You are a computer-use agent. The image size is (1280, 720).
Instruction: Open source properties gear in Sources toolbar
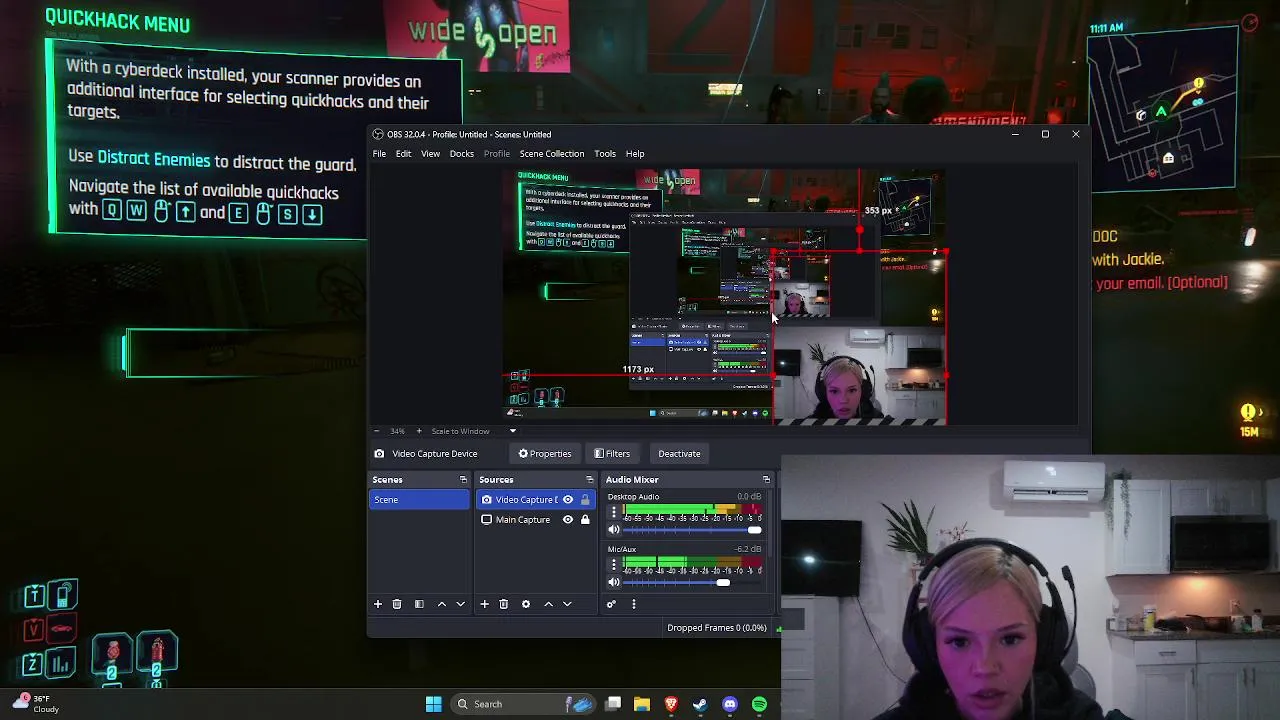tap(526, 604)
